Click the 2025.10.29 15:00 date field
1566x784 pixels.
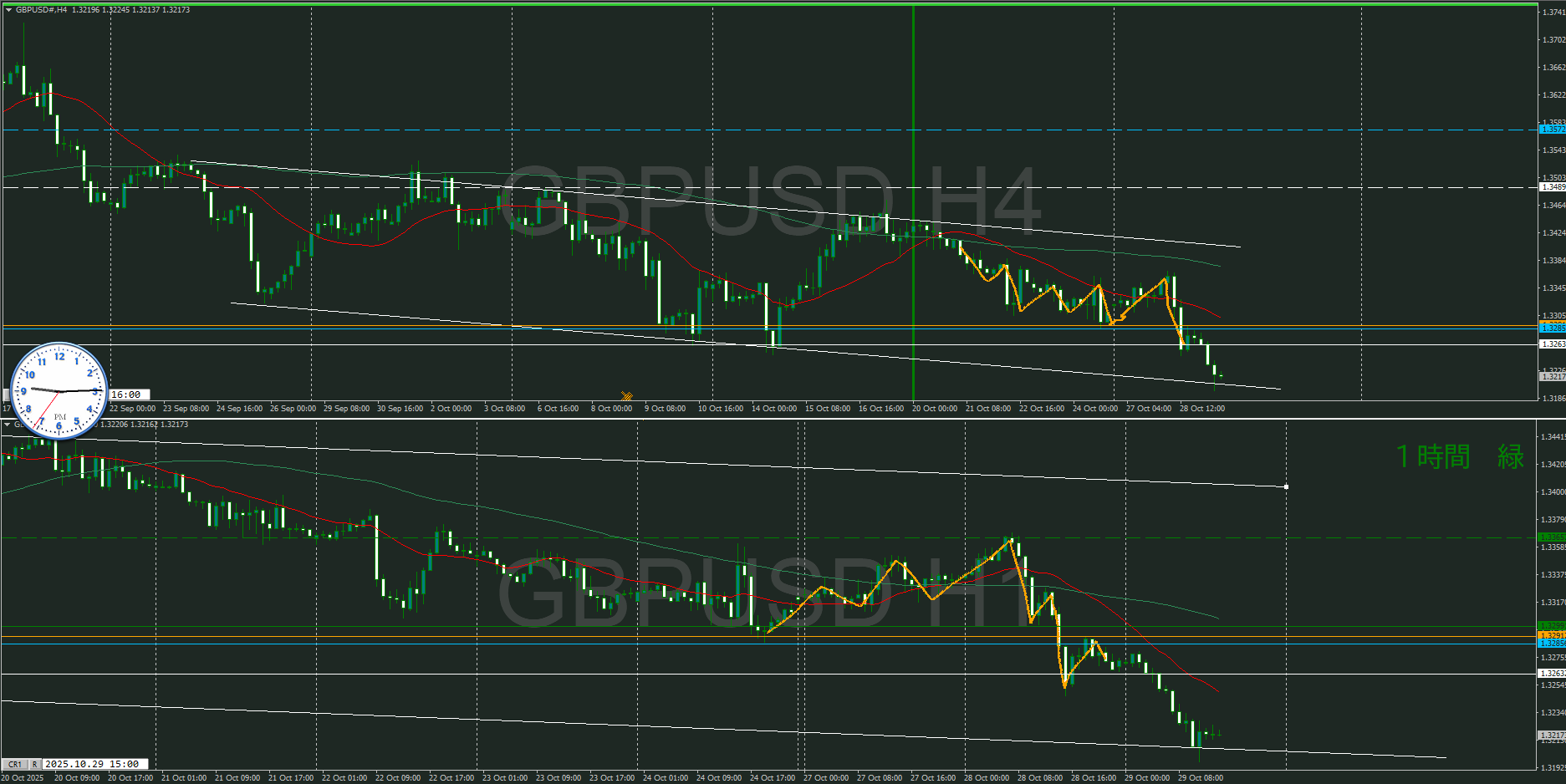[x=94, y=764]
